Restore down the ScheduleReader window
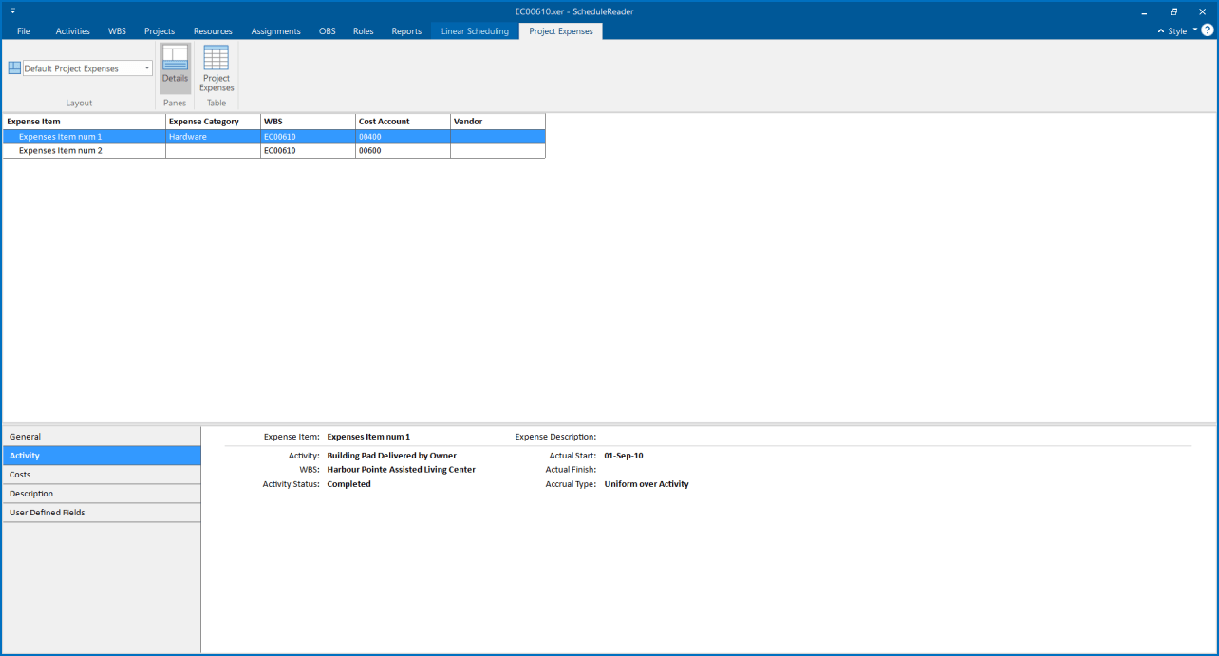 1174,11
